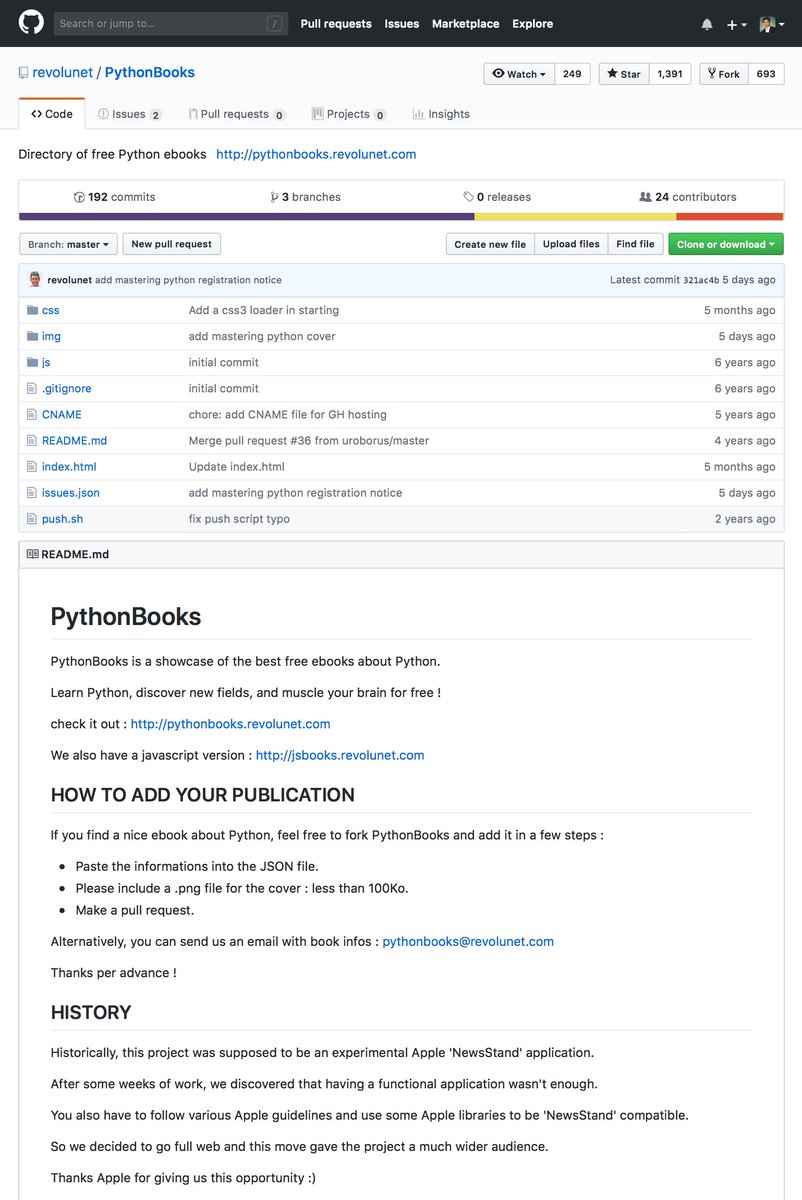Click the 'HISTORY' heading

pyautogui.click(x=91, y=1012)
